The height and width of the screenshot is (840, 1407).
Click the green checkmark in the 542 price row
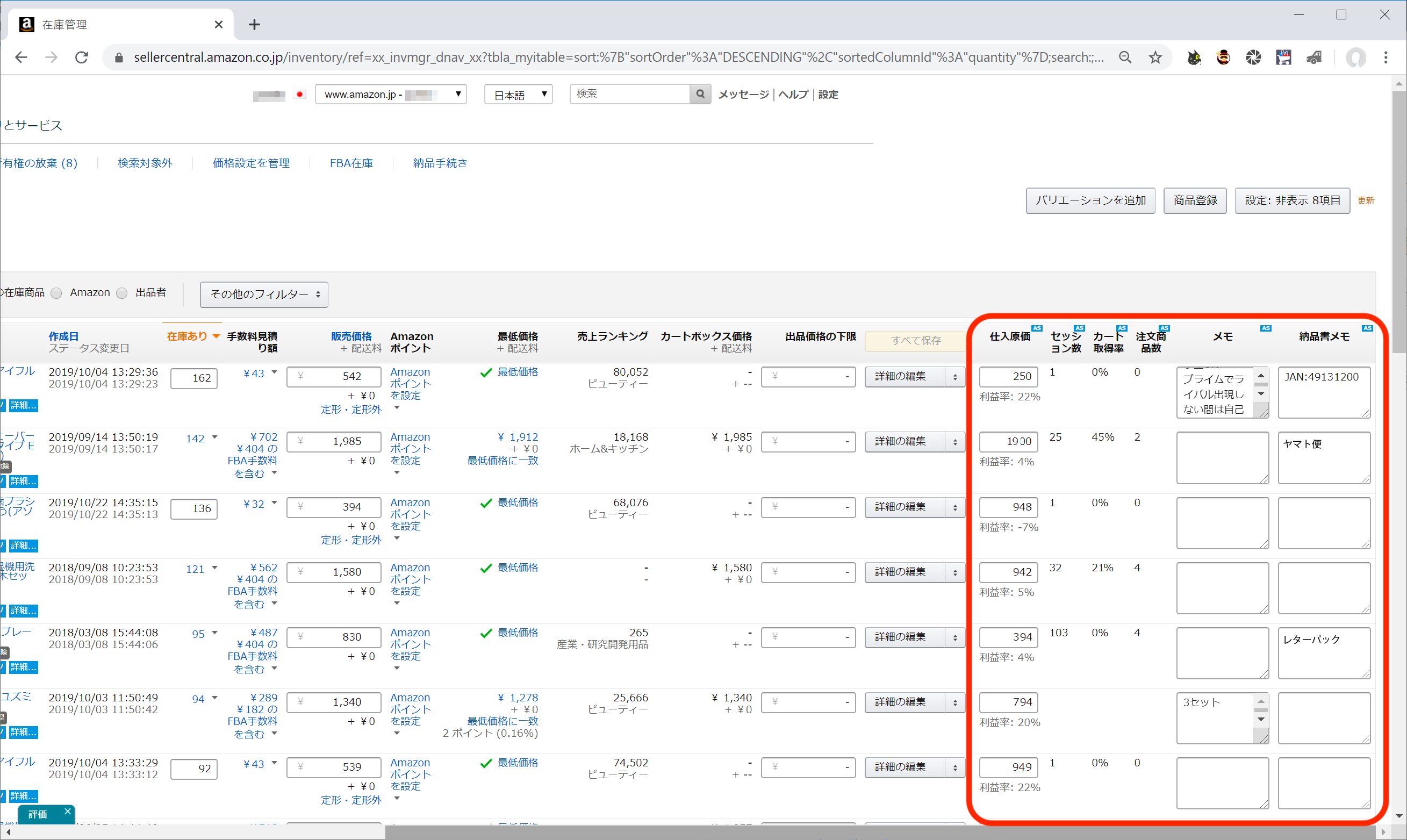tap(486, 372)
